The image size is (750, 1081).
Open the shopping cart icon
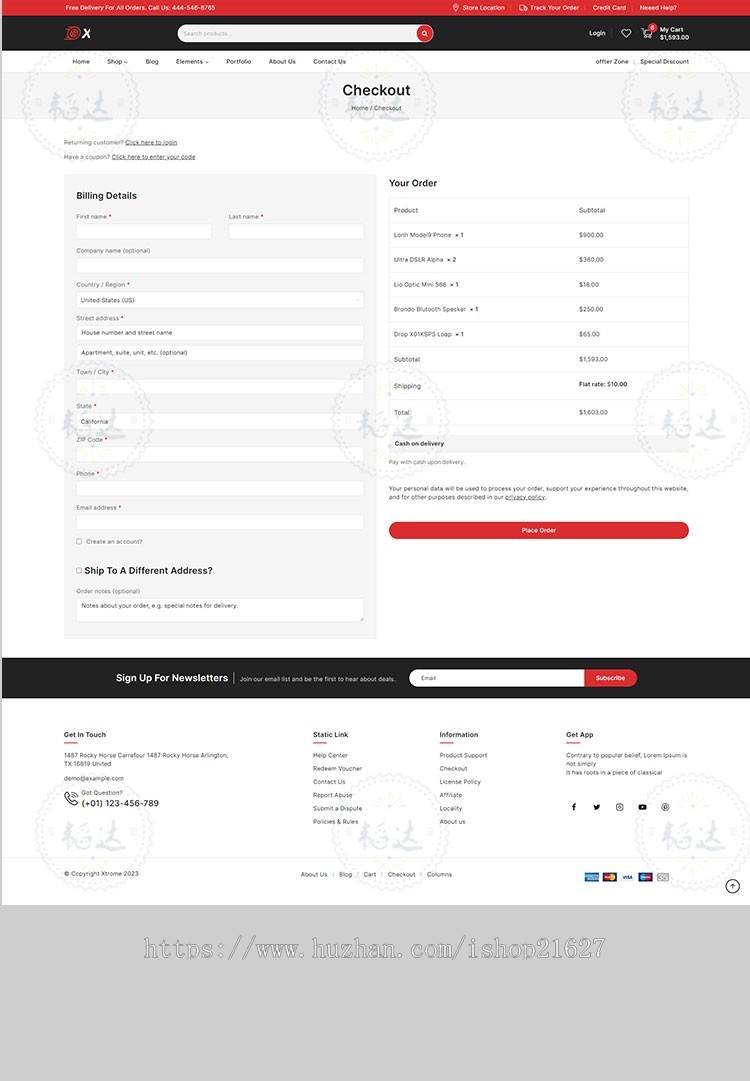point(647,33)
